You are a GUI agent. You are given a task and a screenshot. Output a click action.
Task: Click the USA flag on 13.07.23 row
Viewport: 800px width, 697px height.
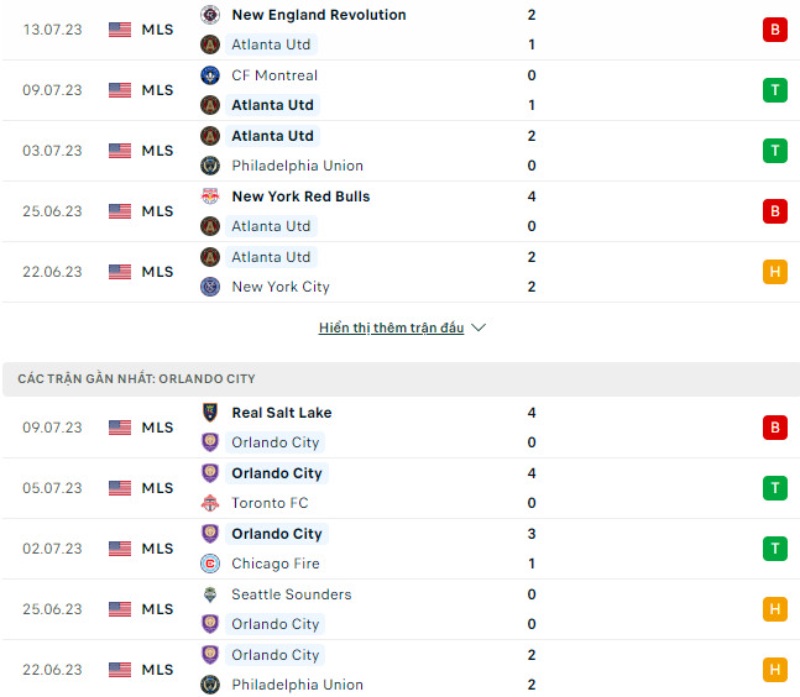120,30
